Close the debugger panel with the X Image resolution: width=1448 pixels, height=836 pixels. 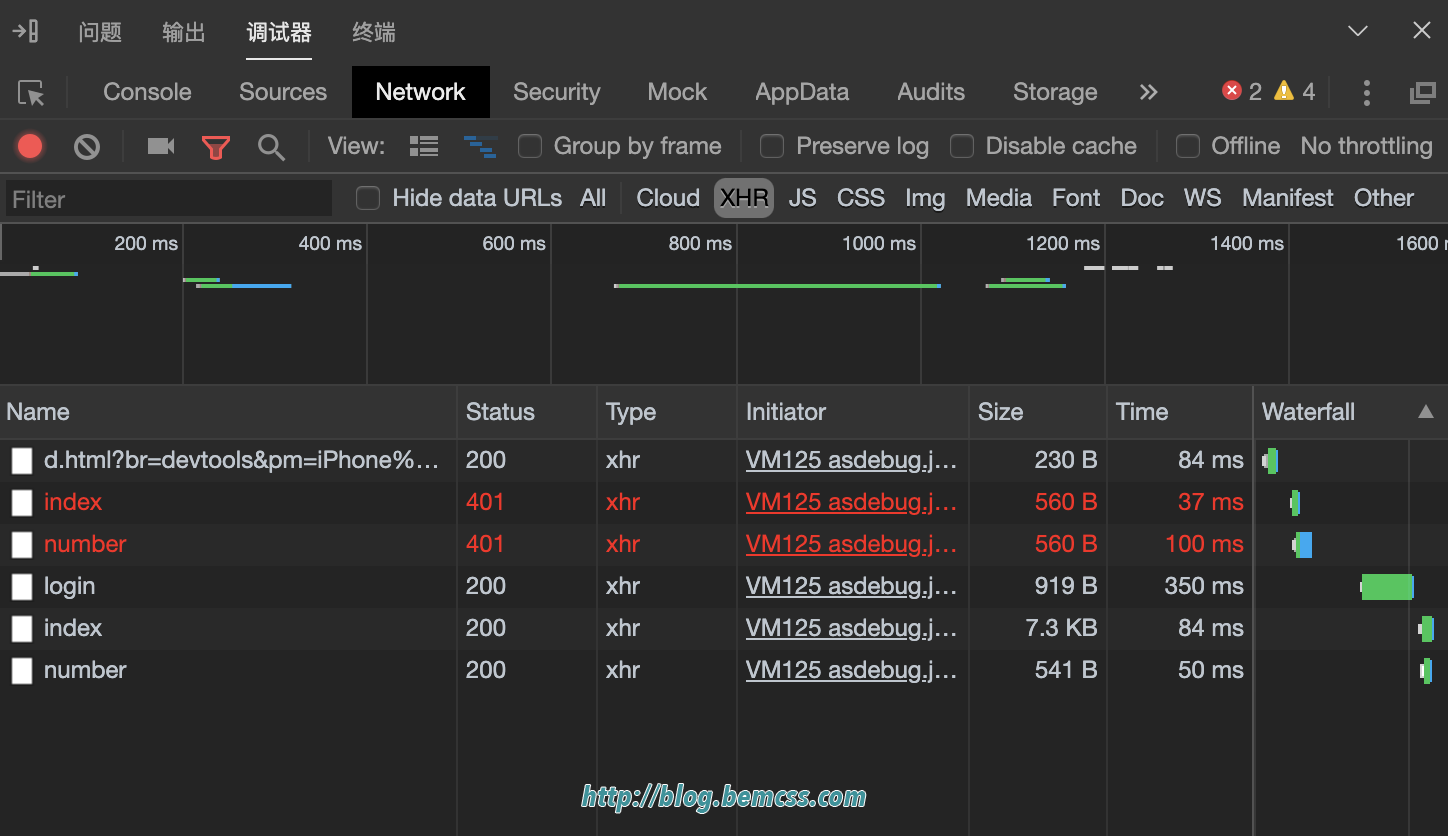[x=1421, y=31]
